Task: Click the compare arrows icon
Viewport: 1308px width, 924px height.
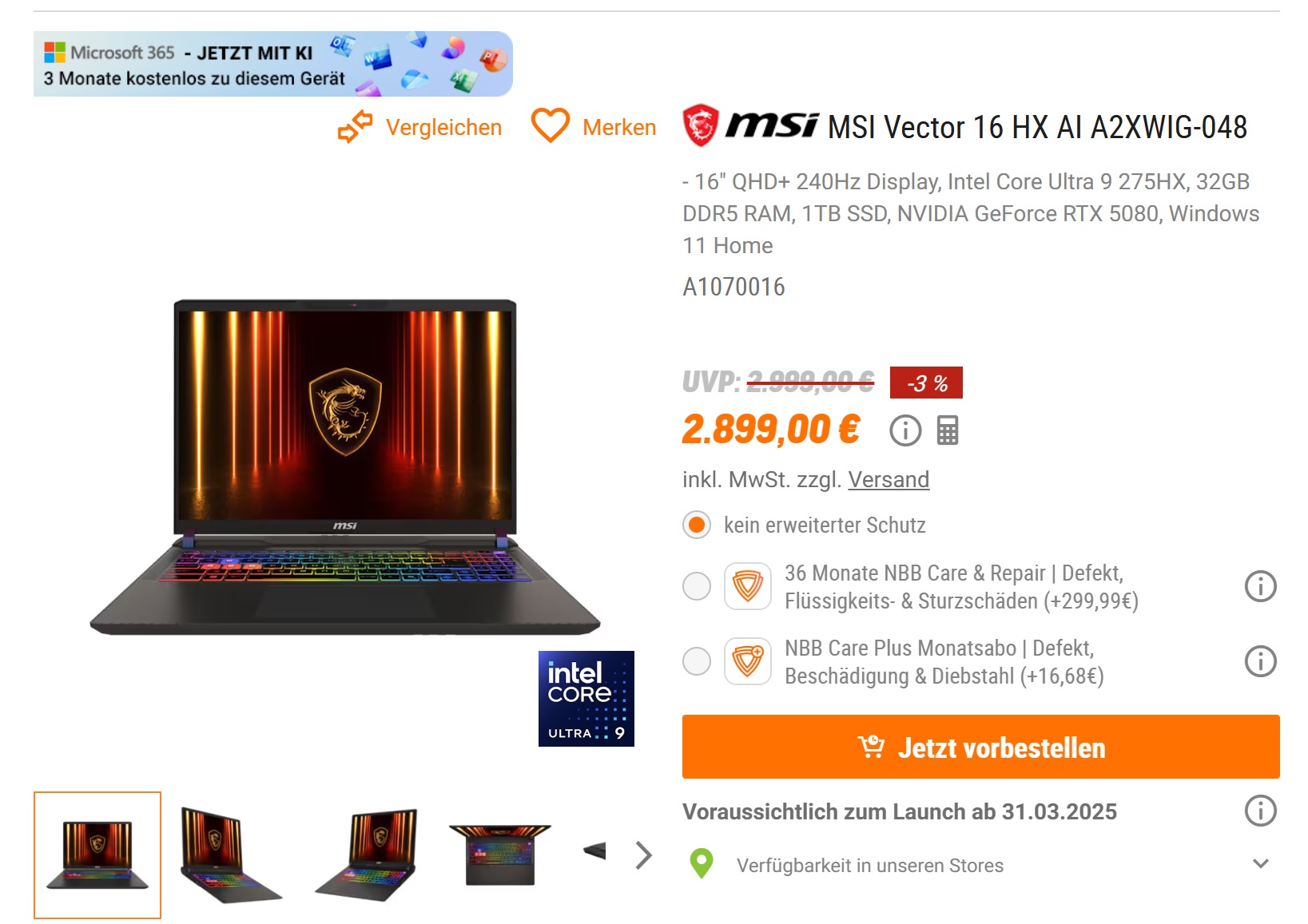Action: (x=355, y=126)
